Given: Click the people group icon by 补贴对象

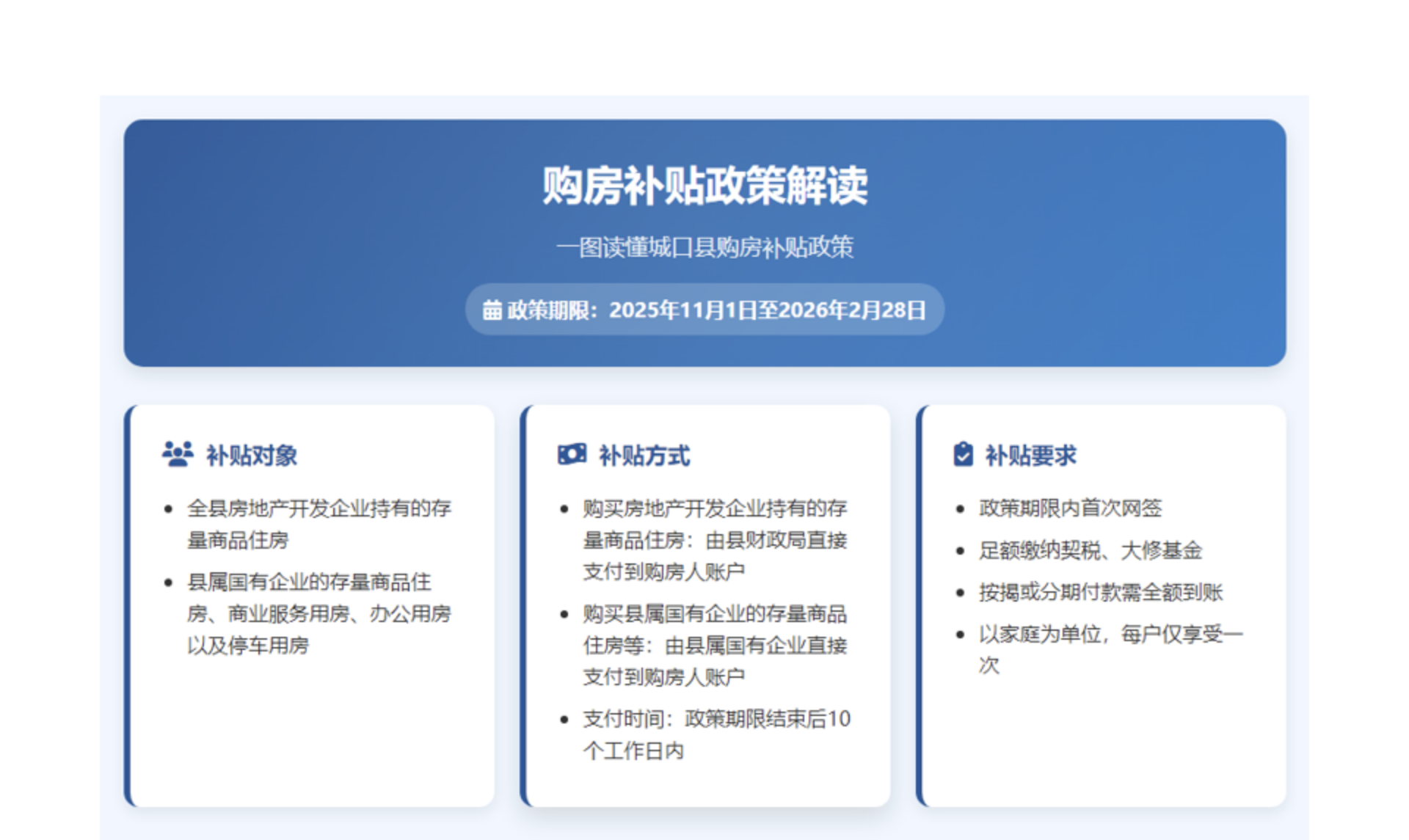Looking at the screenshot, I should [x=178, y=455].
